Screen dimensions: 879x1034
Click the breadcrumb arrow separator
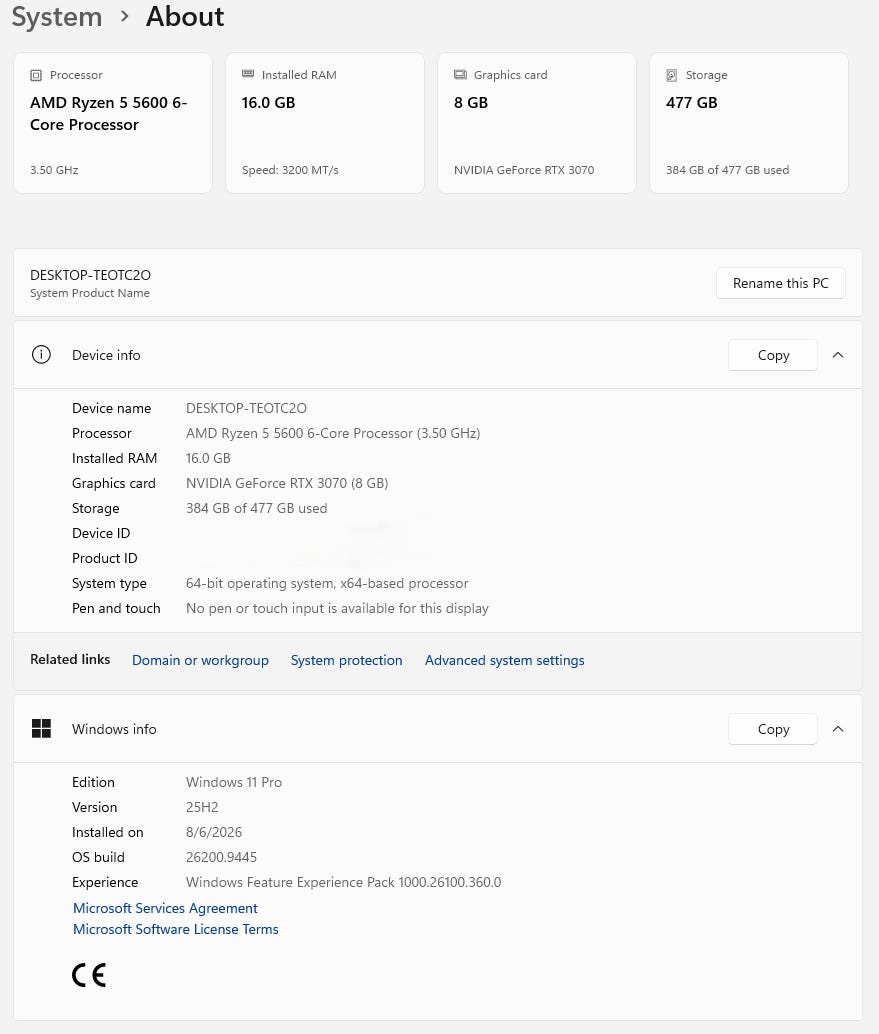pos(125,16)
